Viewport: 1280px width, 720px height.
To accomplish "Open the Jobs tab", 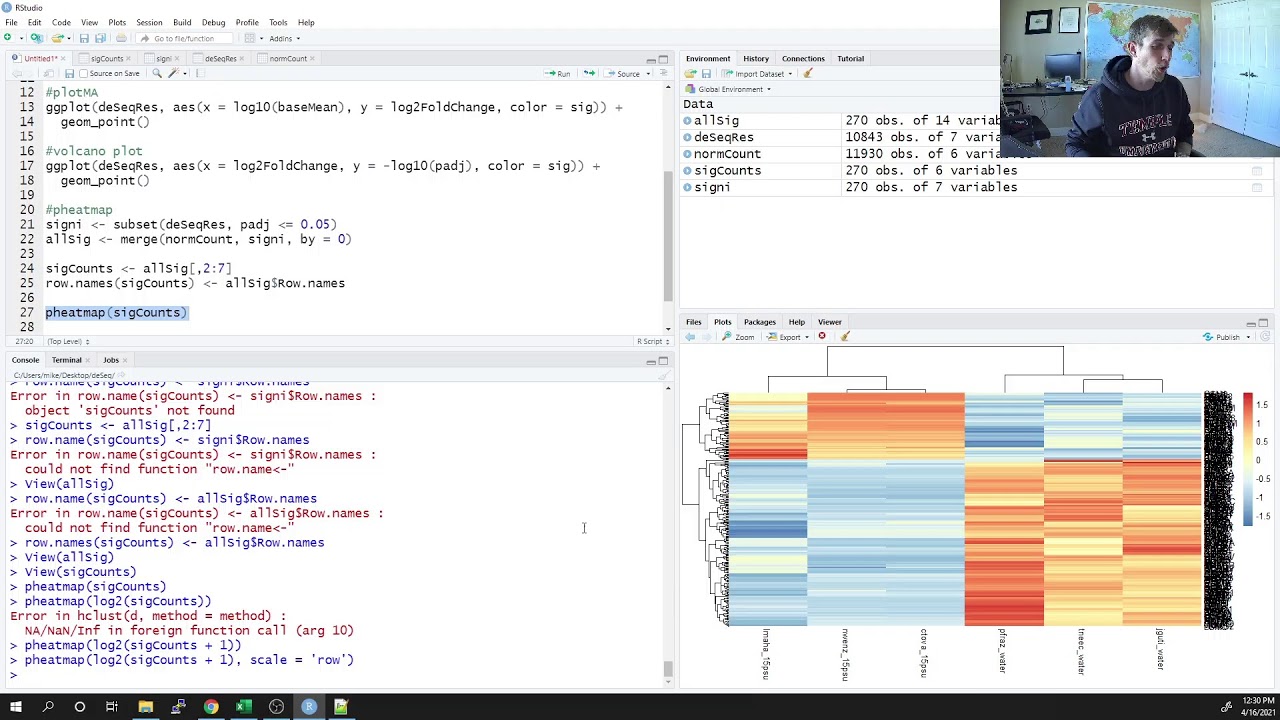I will [x=110, y=360].
